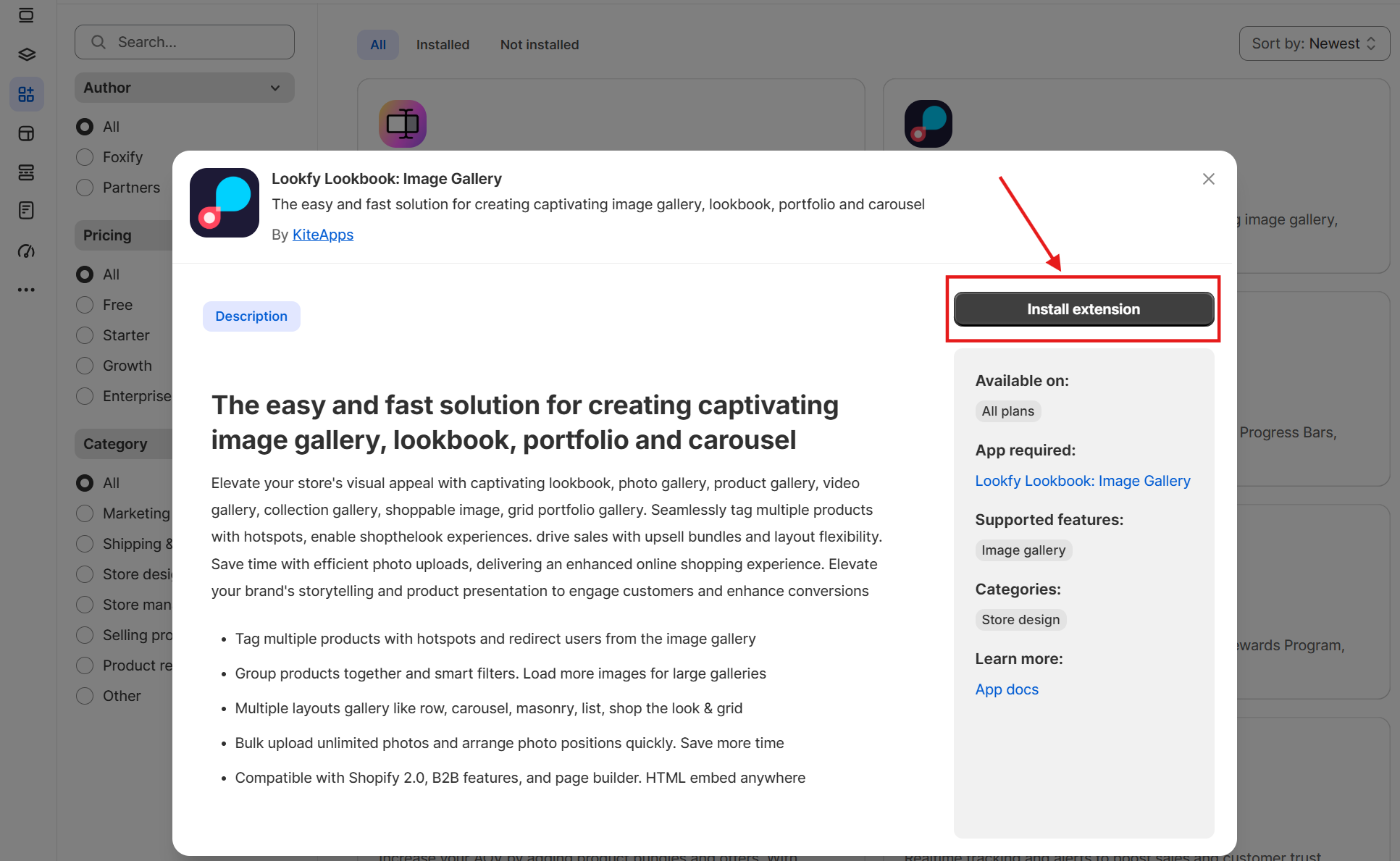
Task: Open the Sort by: Newest dropdown
Action: (x=1314, y=43)
